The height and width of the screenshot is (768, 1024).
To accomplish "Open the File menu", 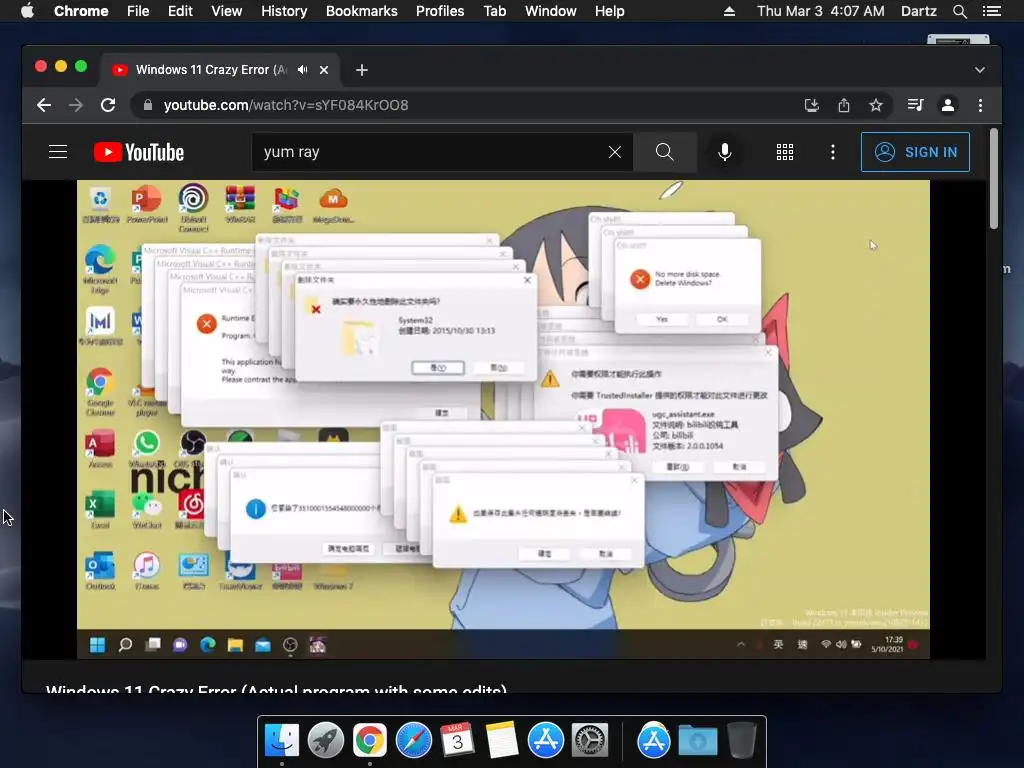I will point(138,11).
